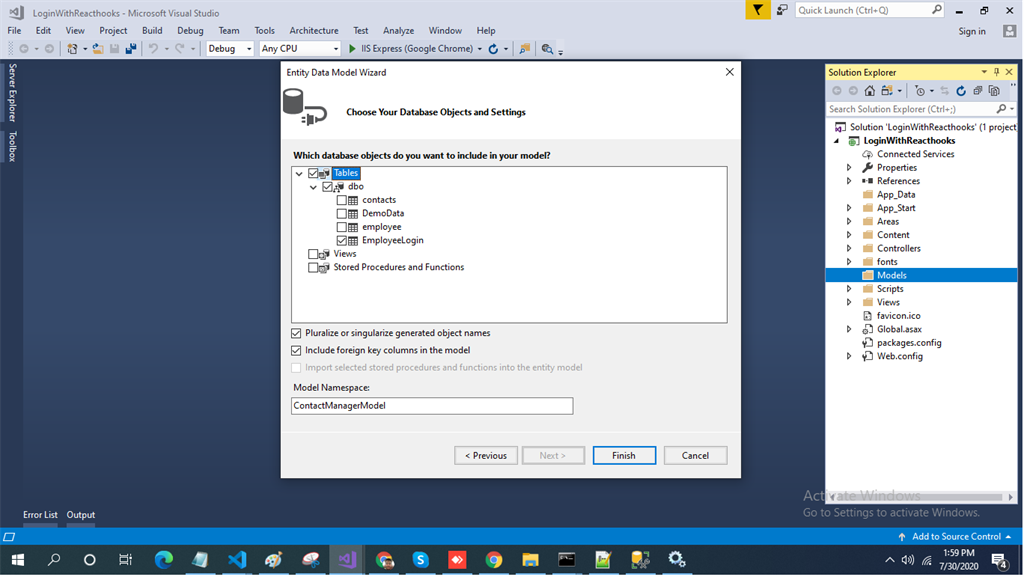Open the IIS Express browser dropdown arrow

[x=479, y=49]
